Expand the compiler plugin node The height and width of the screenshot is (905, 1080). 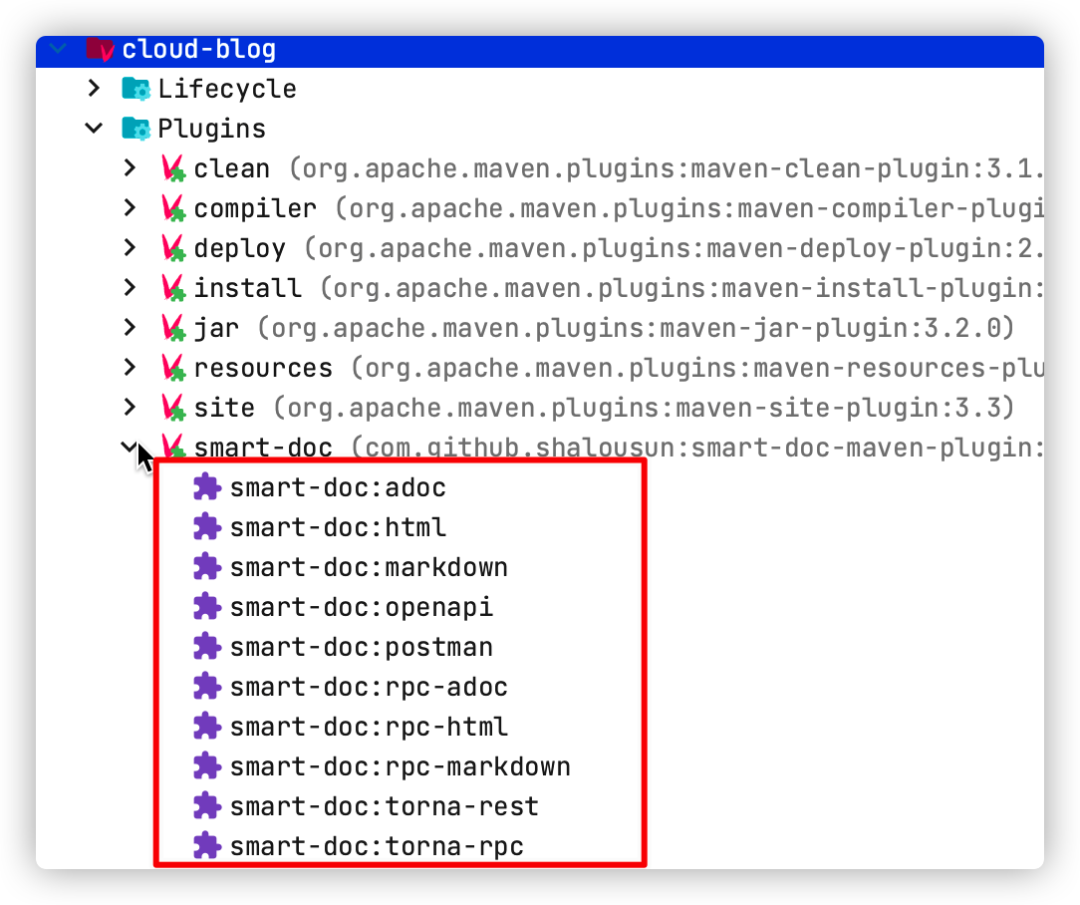tap(130, 208)
